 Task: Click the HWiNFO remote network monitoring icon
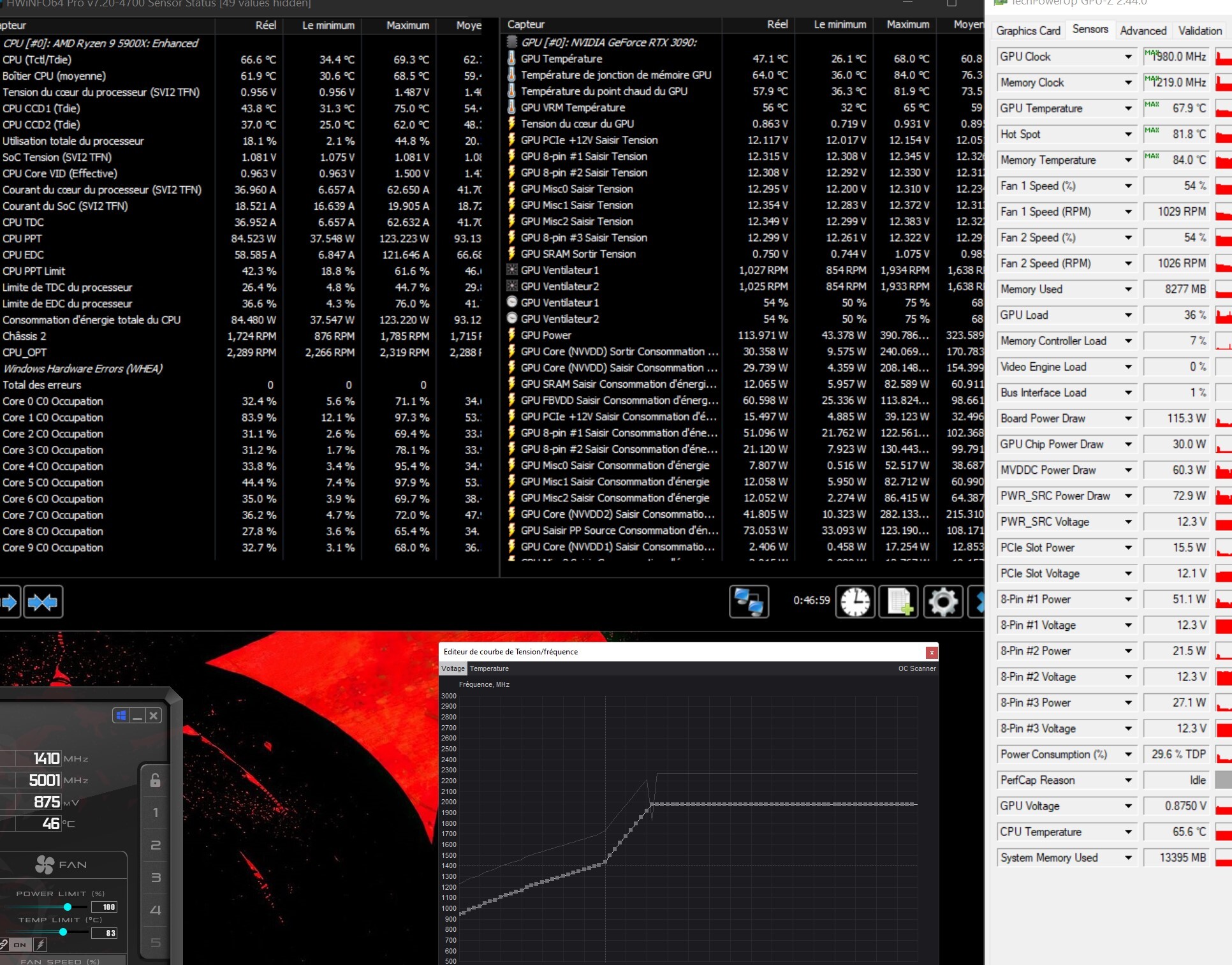coord(749,601)
